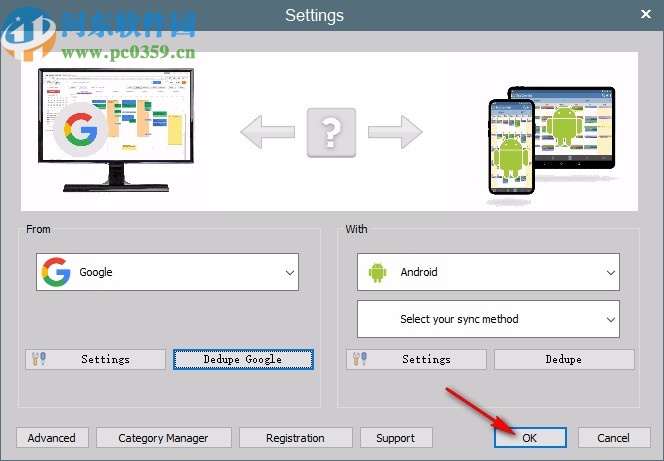Click the tools icon on the From Settings button
The image size is (664, 461).
(x=39, y=359)
